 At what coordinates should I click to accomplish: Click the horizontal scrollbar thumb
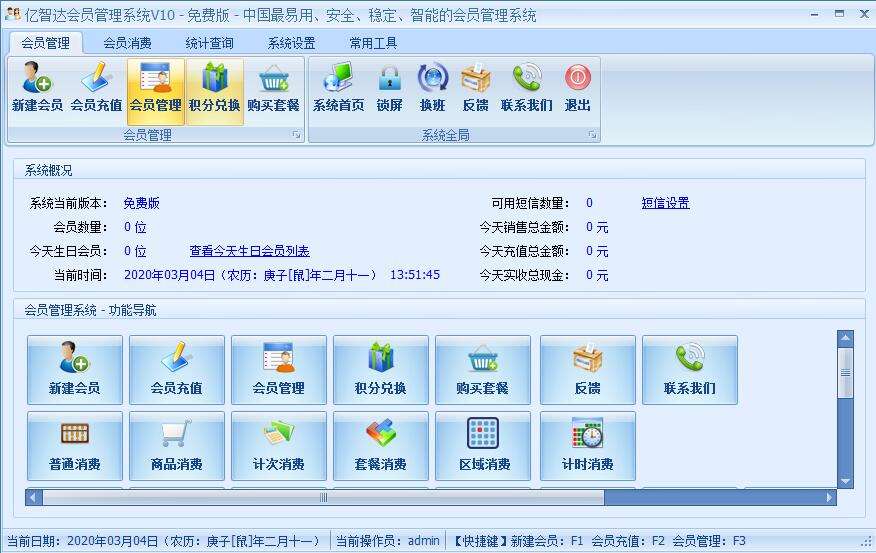click(x=323, y=497)
